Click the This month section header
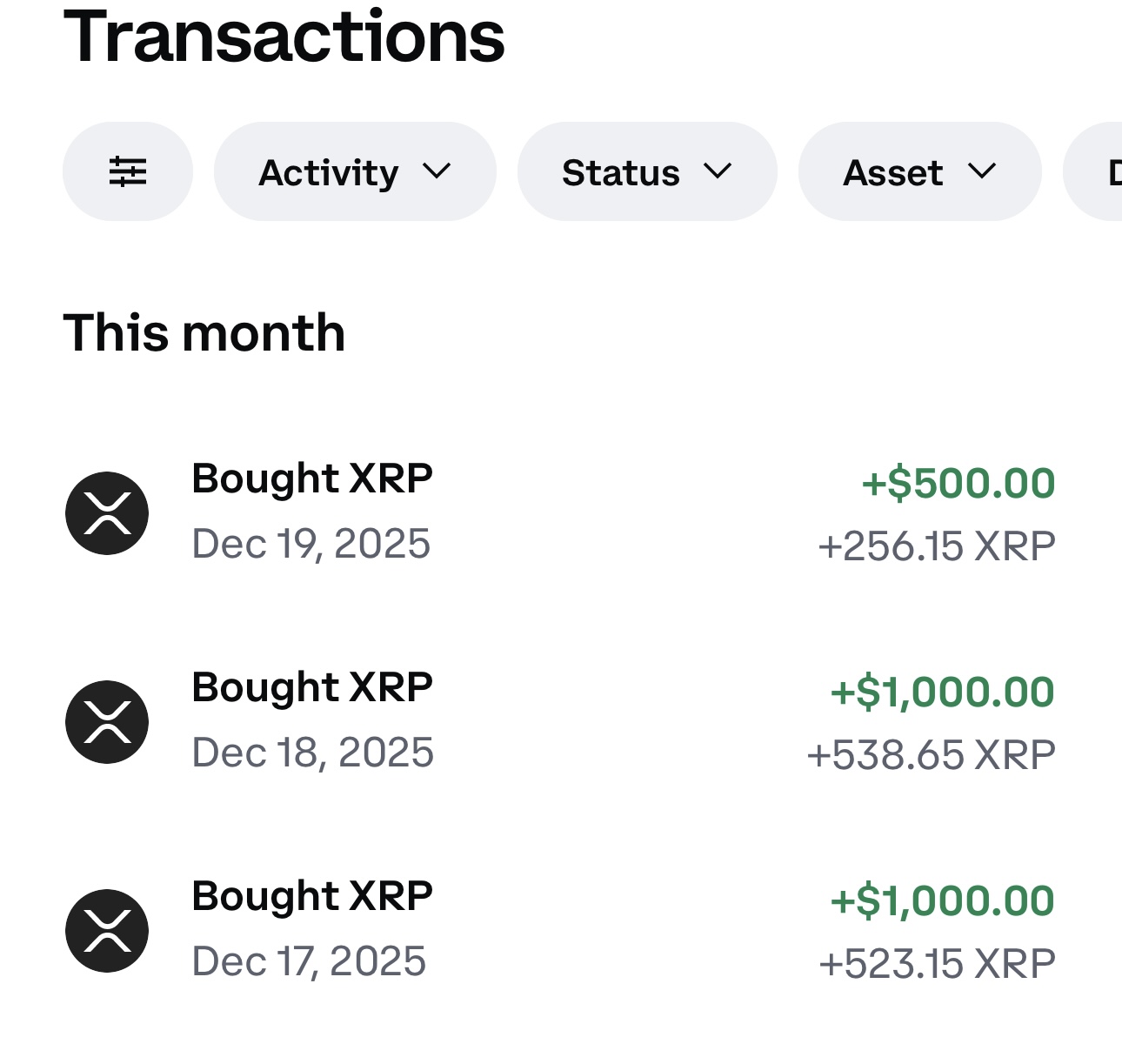The height and width of the screenshot is (1064, 1122). pos(204,333)
